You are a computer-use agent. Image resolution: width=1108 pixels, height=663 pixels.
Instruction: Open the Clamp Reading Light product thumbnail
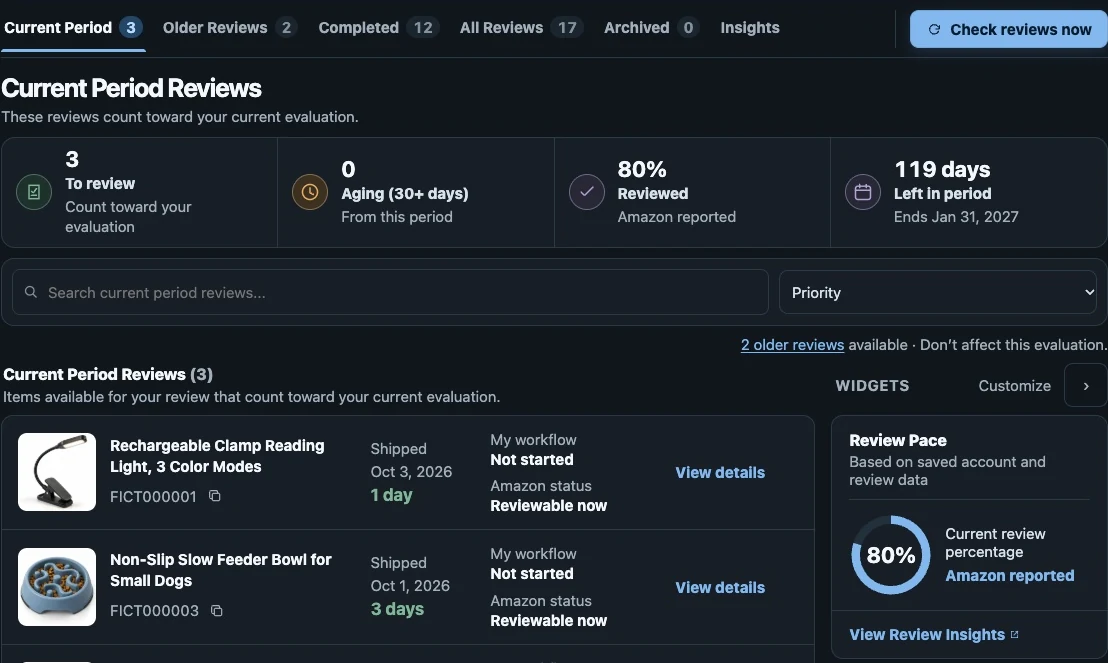(x=57, y=472)
